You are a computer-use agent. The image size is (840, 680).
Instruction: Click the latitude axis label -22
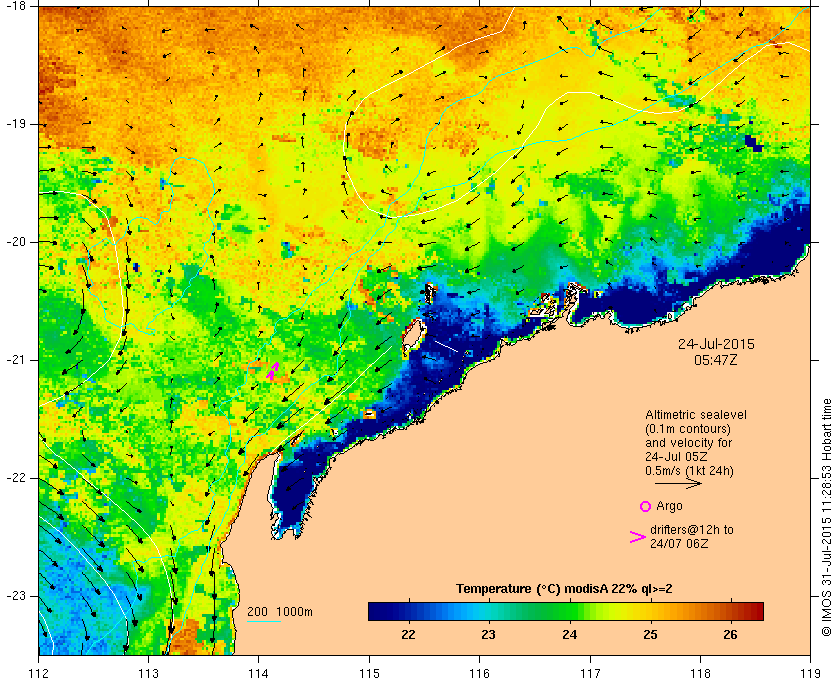click(15, 478)
